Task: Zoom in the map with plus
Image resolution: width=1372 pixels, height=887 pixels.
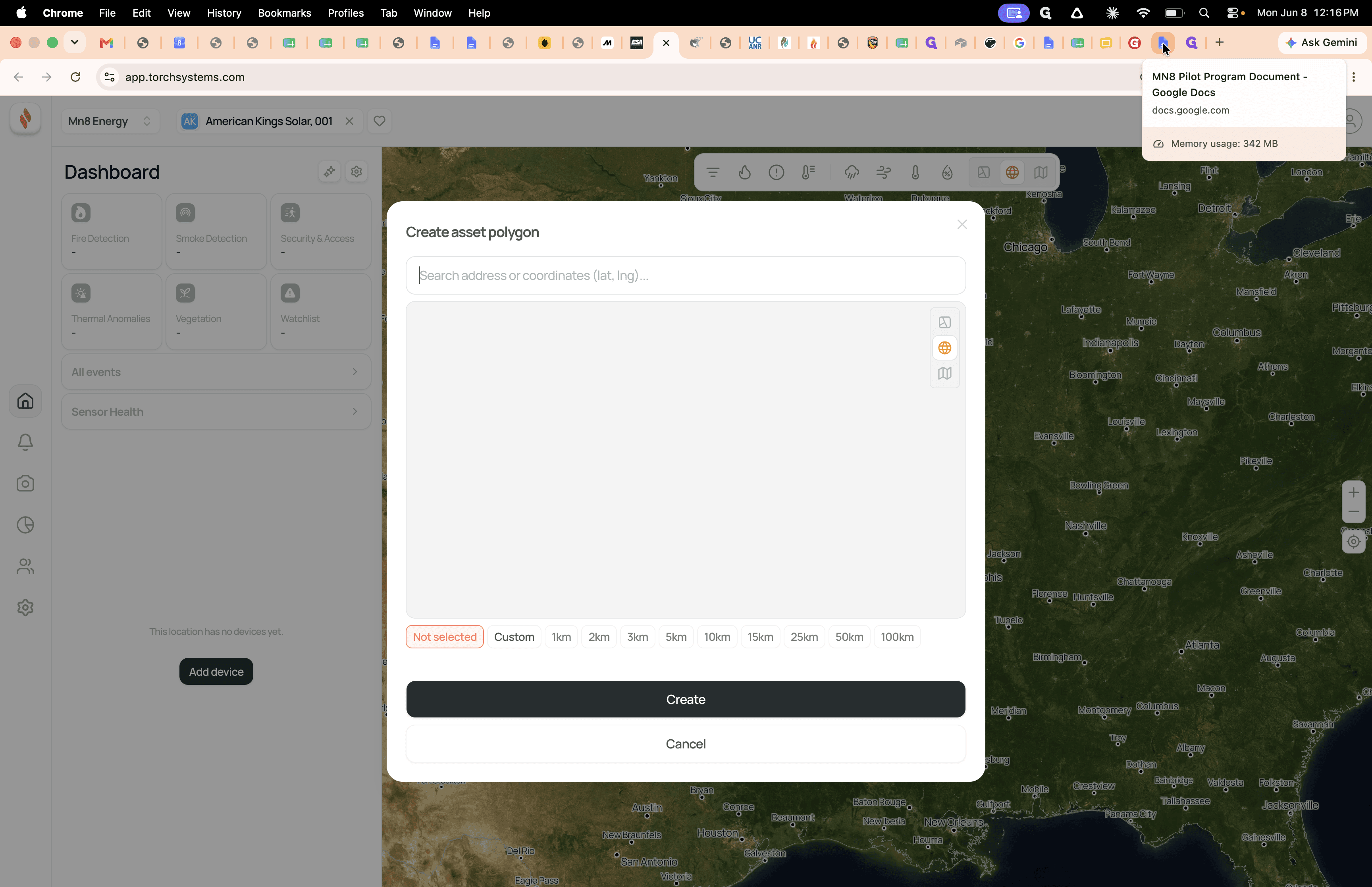Action: (1354, 492)
